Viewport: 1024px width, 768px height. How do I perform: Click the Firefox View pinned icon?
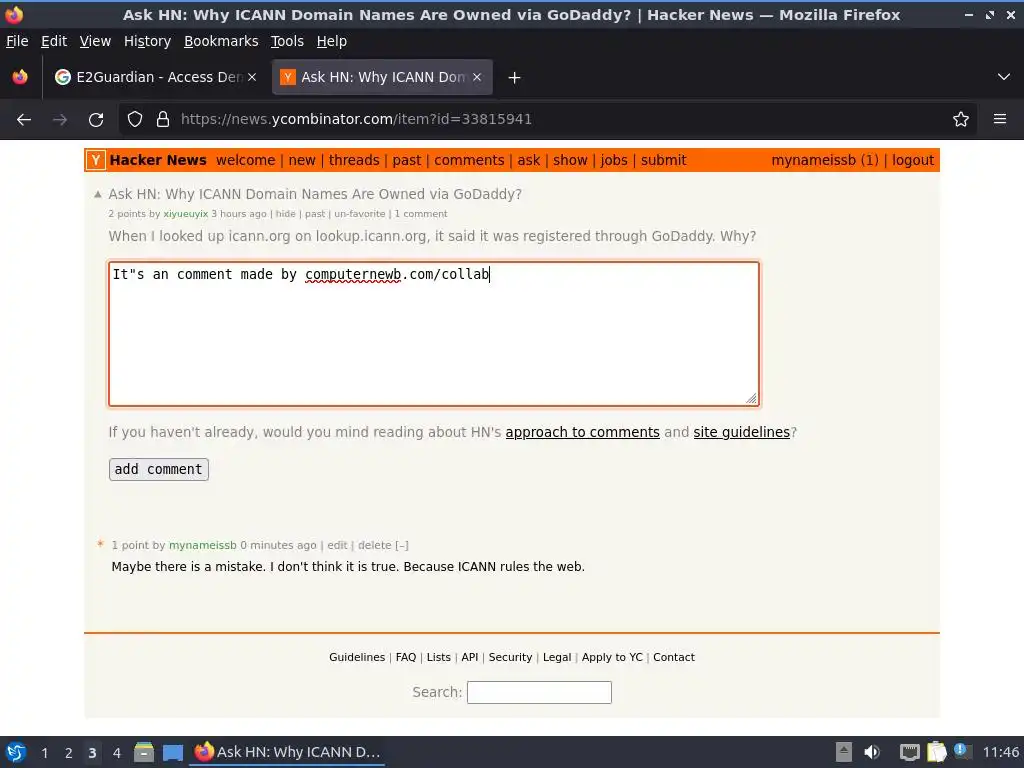pos(20,77)
